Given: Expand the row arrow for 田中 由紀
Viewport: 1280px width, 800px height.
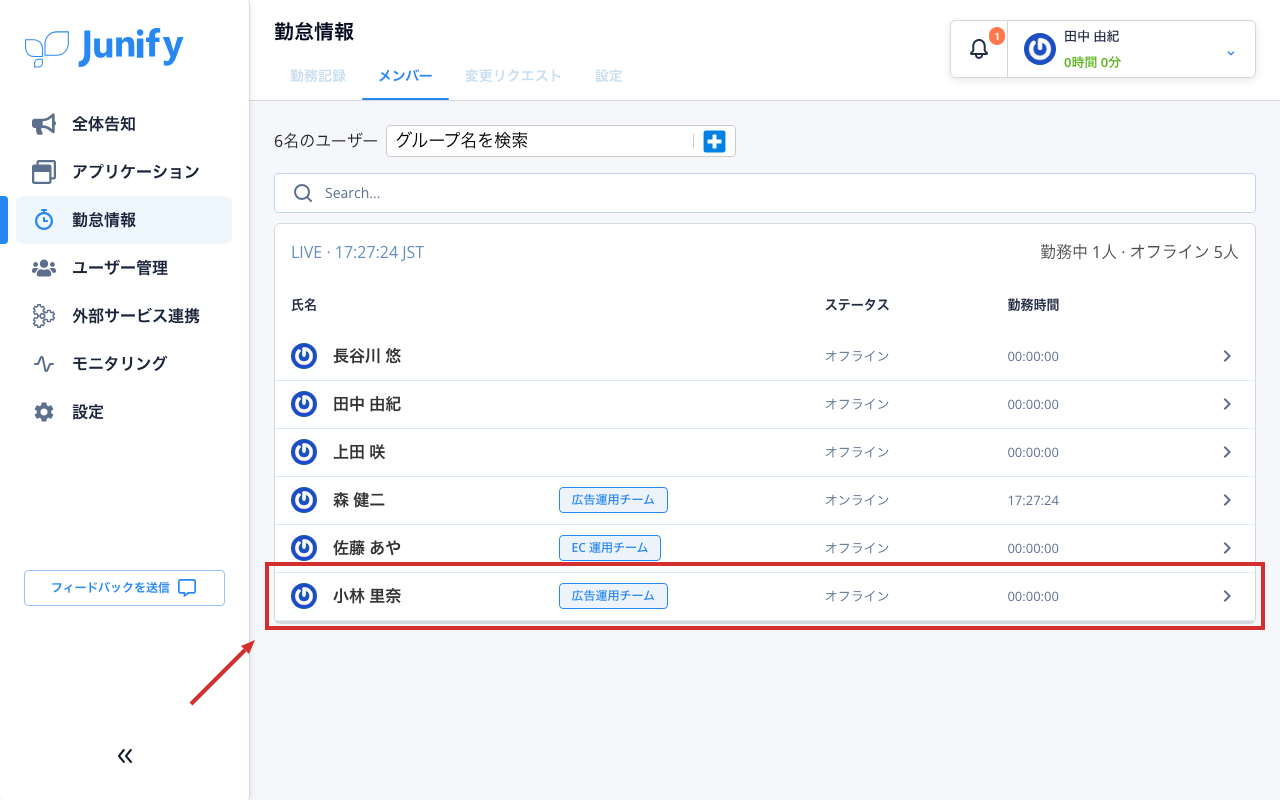Looking at the screenshot, I should click(x=1227, y=404).
